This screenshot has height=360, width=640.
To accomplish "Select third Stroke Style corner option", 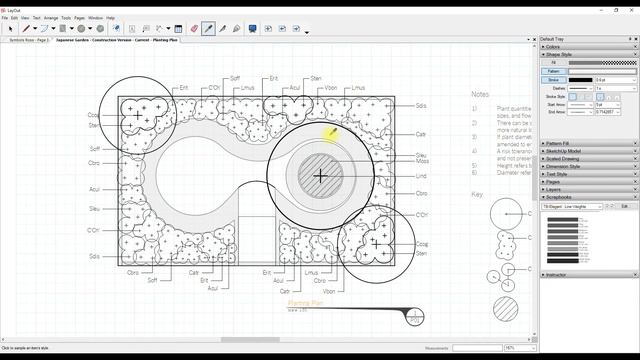I will pyautogui.click(x=588, y=97).
